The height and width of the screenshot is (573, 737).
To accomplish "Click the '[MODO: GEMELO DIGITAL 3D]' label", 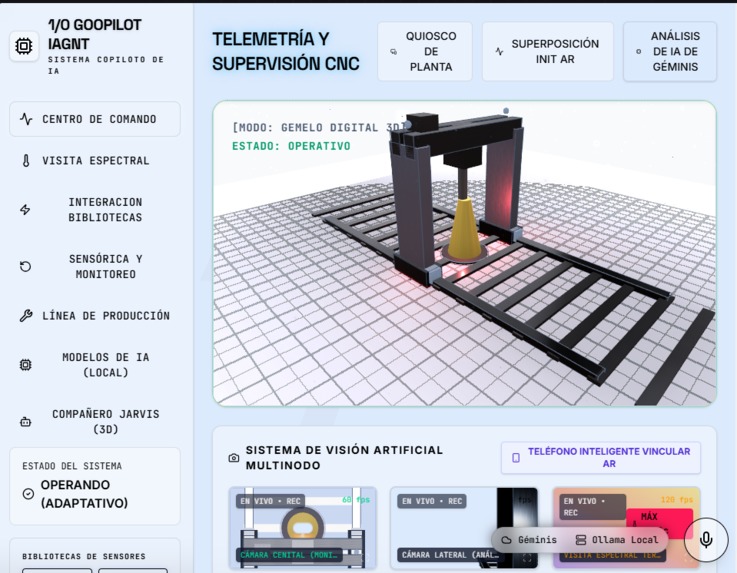I will click(320, 127).
